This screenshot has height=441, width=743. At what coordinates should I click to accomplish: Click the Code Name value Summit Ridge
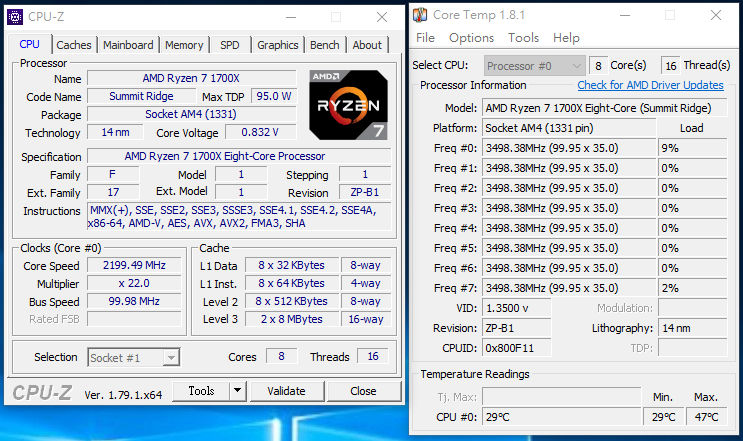point(141,96)
